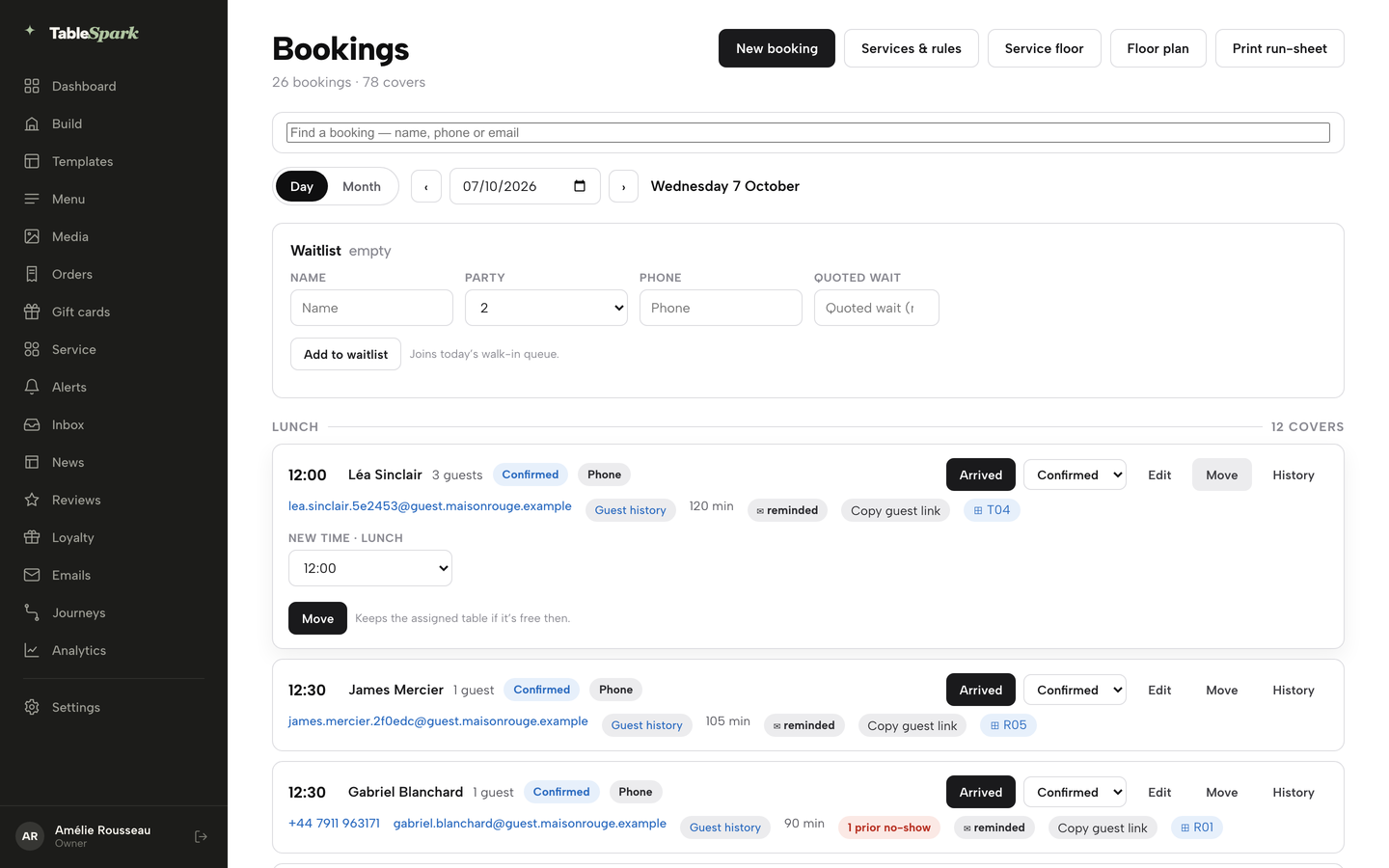Click the Gift cards icon
The image size is (1389, 868).
32,312
